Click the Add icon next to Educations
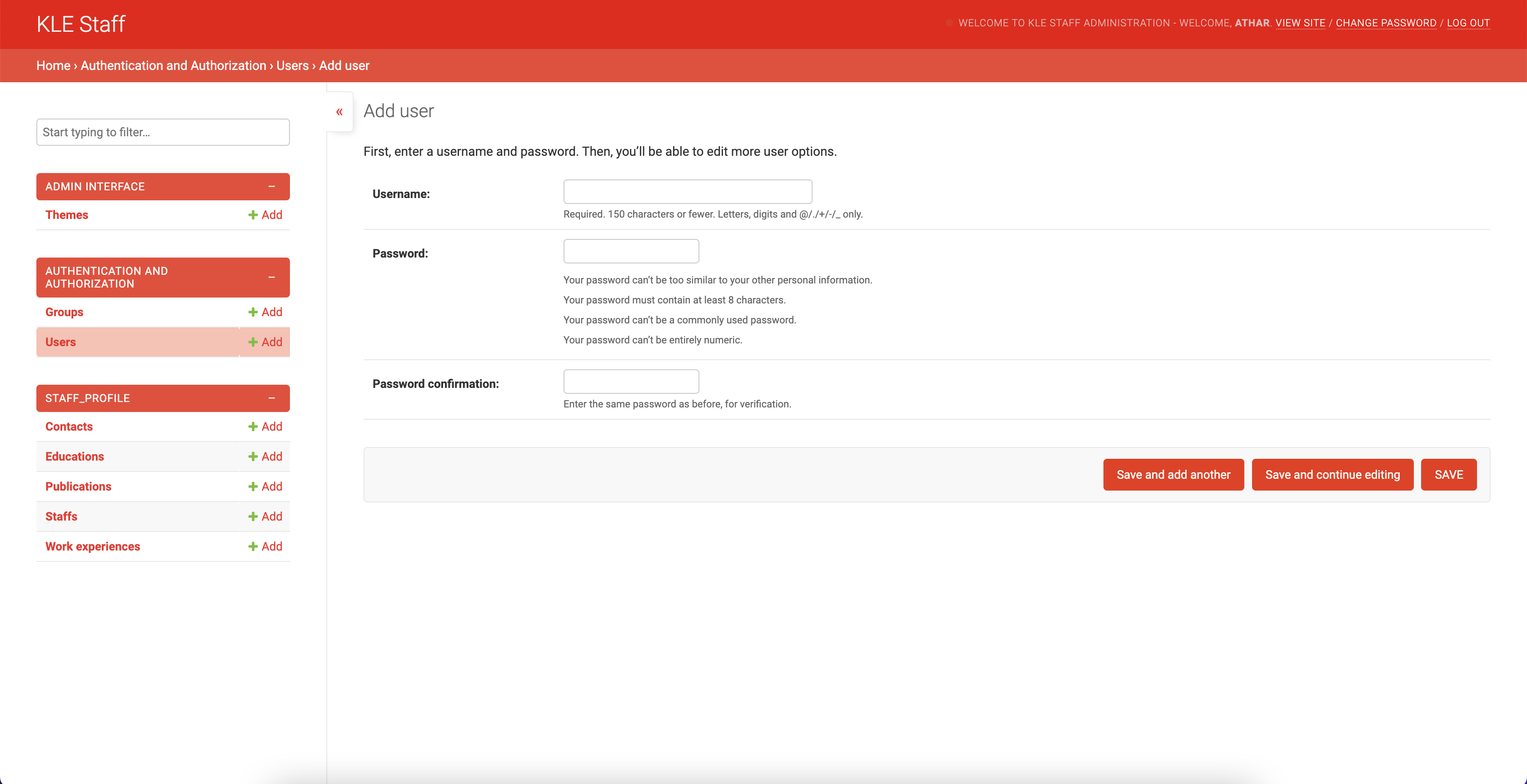The height and width of the screenshot is (784, 1527). pyautogui.click(x=264, y=457)
